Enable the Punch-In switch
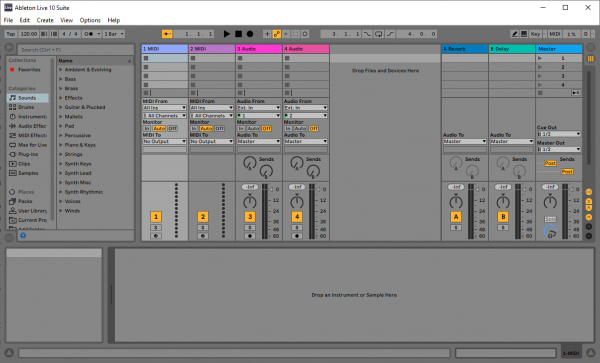The width and height of the screenshot is (600, 363). tap(367, 34)
